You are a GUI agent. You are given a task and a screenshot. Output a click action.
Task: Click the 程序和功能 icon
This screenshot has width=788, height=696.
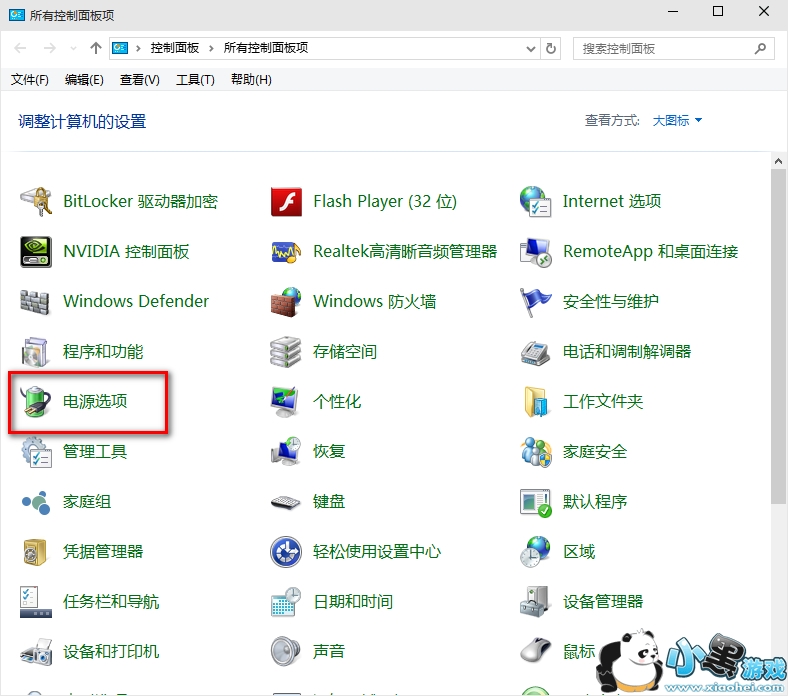(35, 352)
